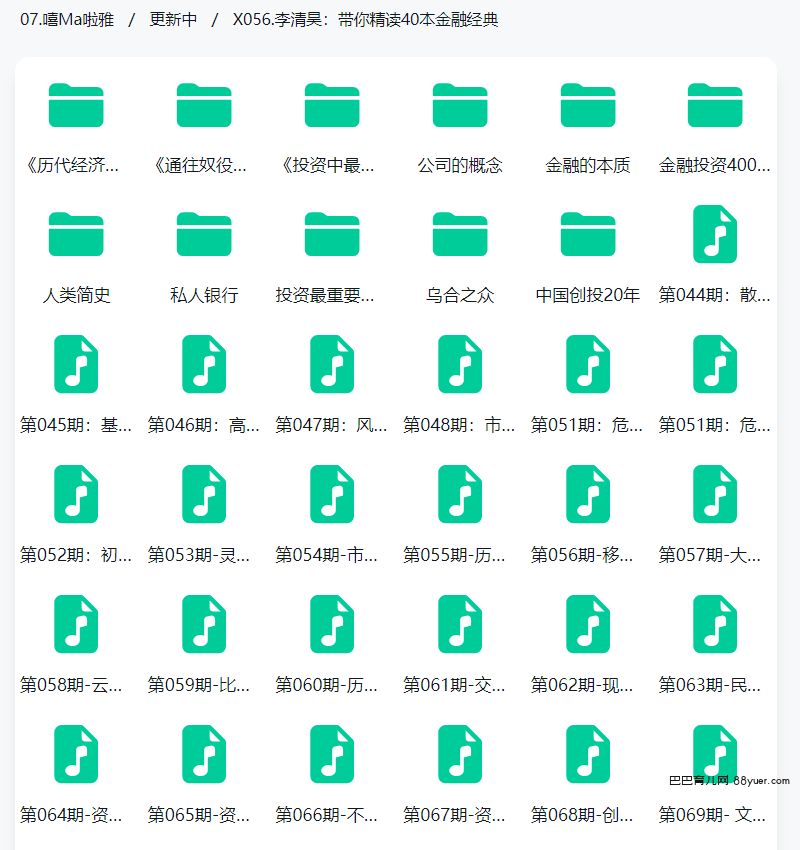Select file name 第064期-资...
Screen dimensions: 800x850
(x=71, y=814)
